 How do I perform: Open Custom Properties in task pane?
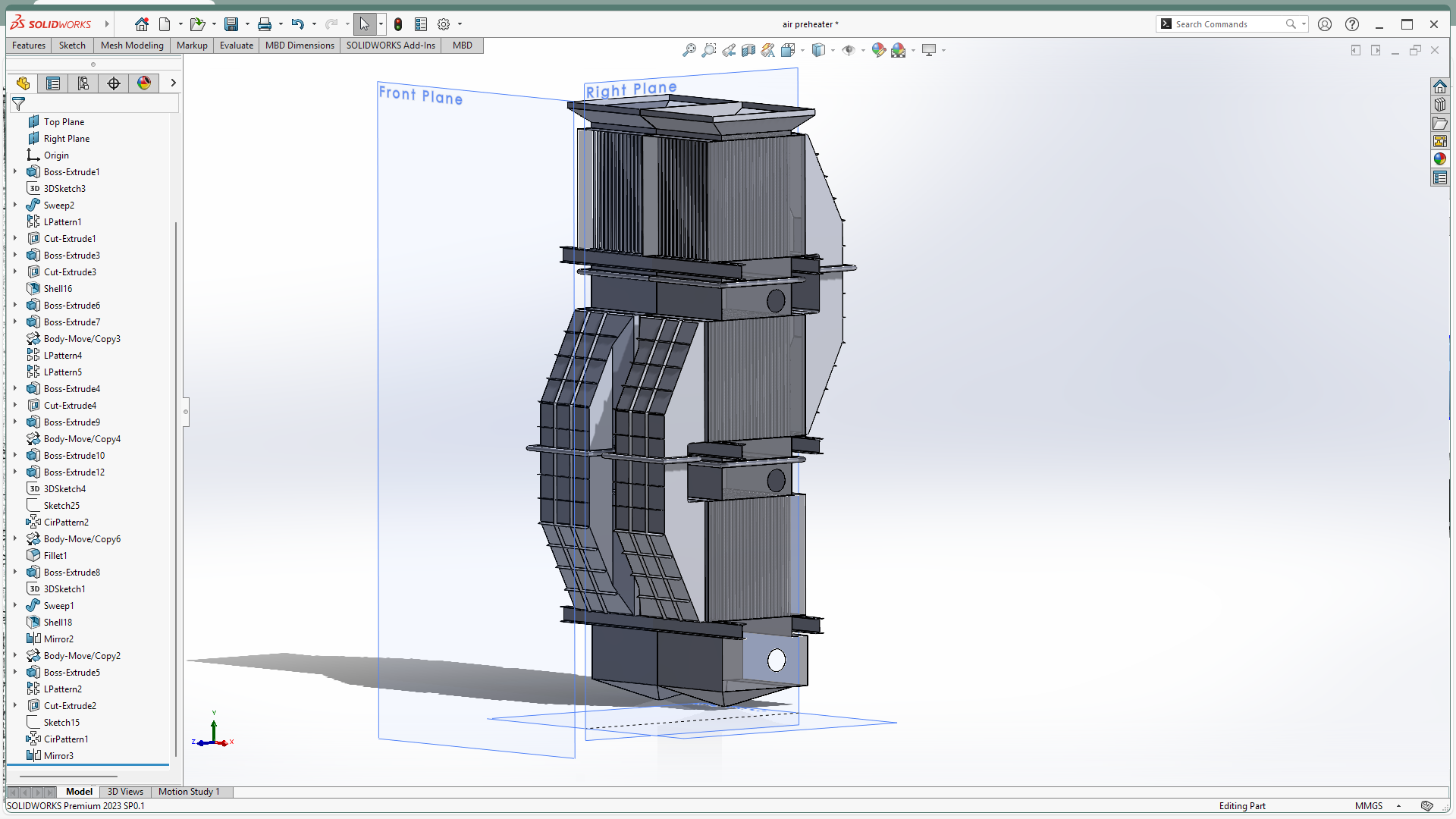(x=1439, y=177)
